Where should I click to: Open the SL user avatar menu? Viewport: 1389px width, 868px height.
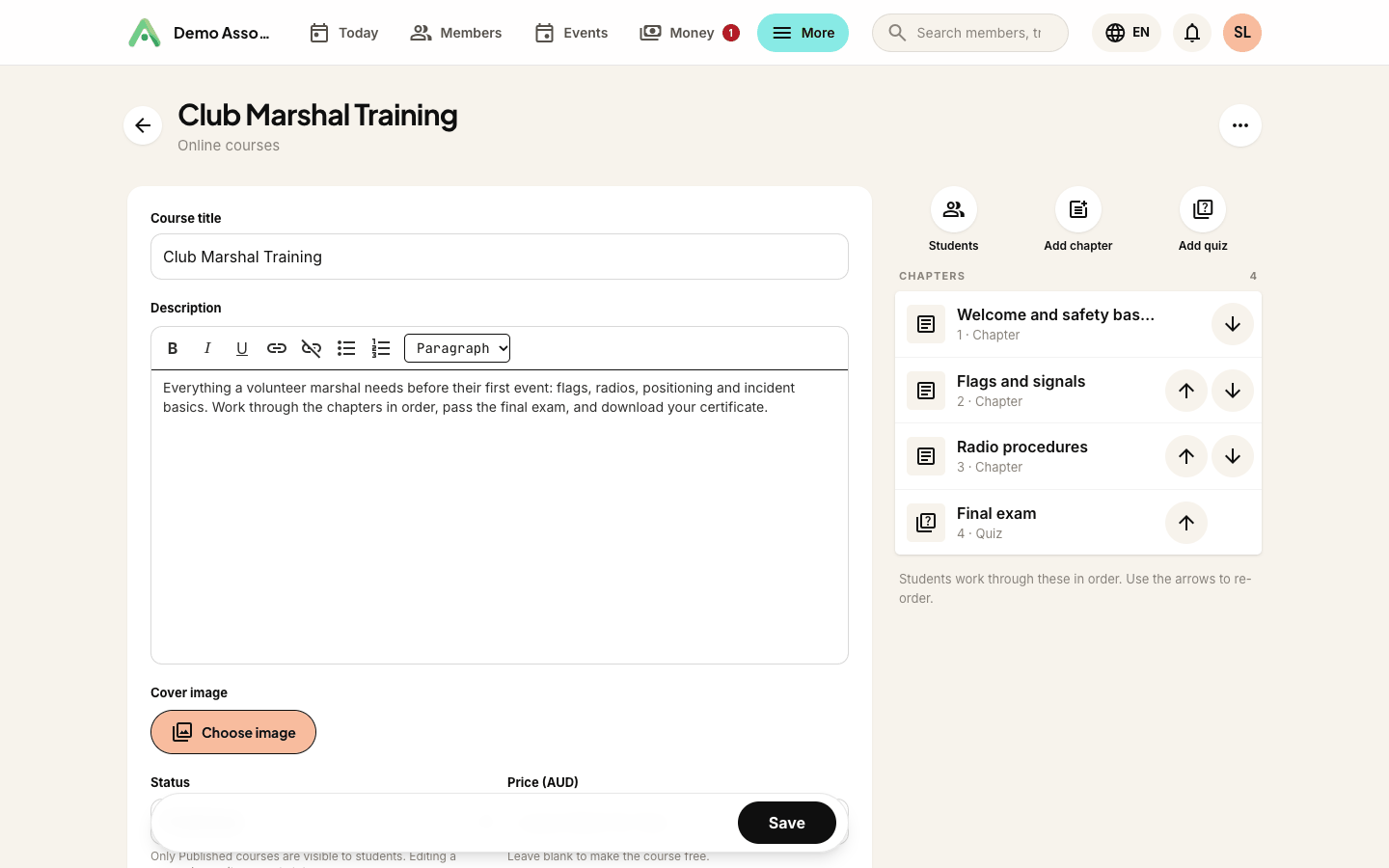(x=1242, y=33)
